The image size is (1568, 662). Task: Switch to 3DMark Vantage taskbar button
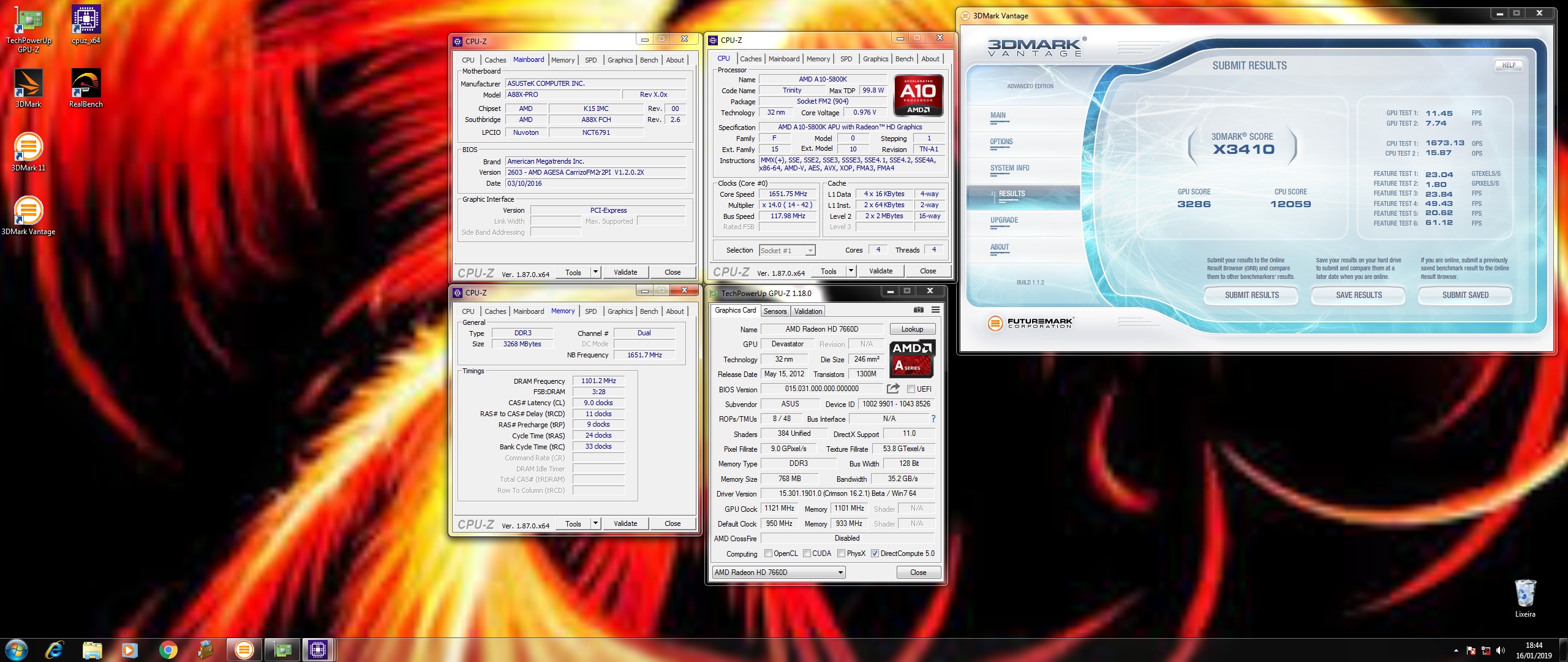(244, 650)
